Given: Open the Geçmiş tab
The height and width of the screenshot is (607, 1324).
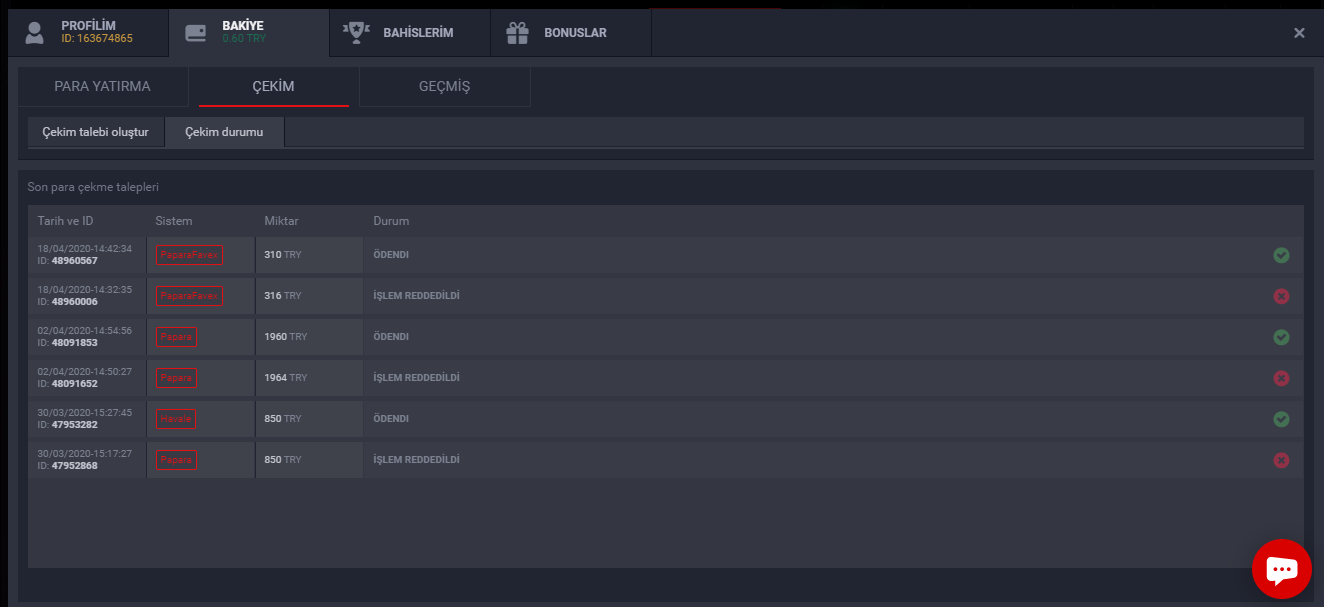Looking at the screenshot, I should click(444, 86).
